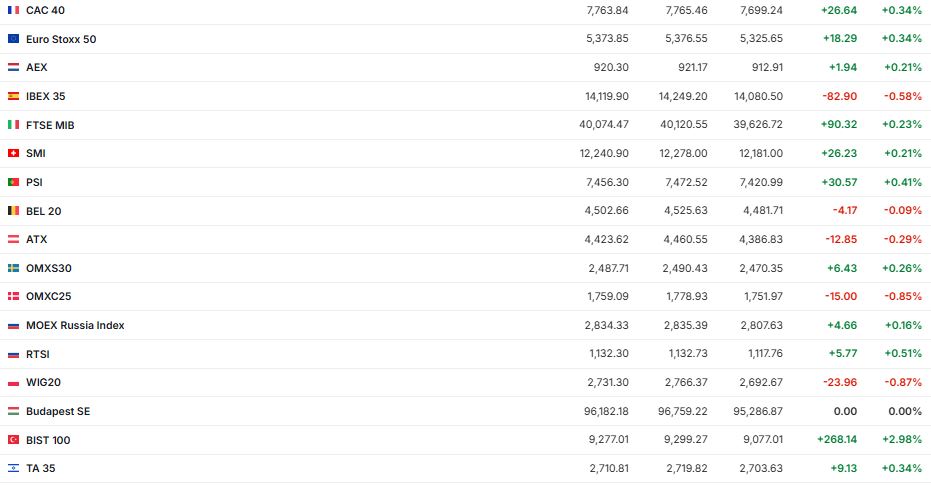Click the Turkish flag icon for BIST 100
This screenshot has width=931, height=485.
[13, 440]
